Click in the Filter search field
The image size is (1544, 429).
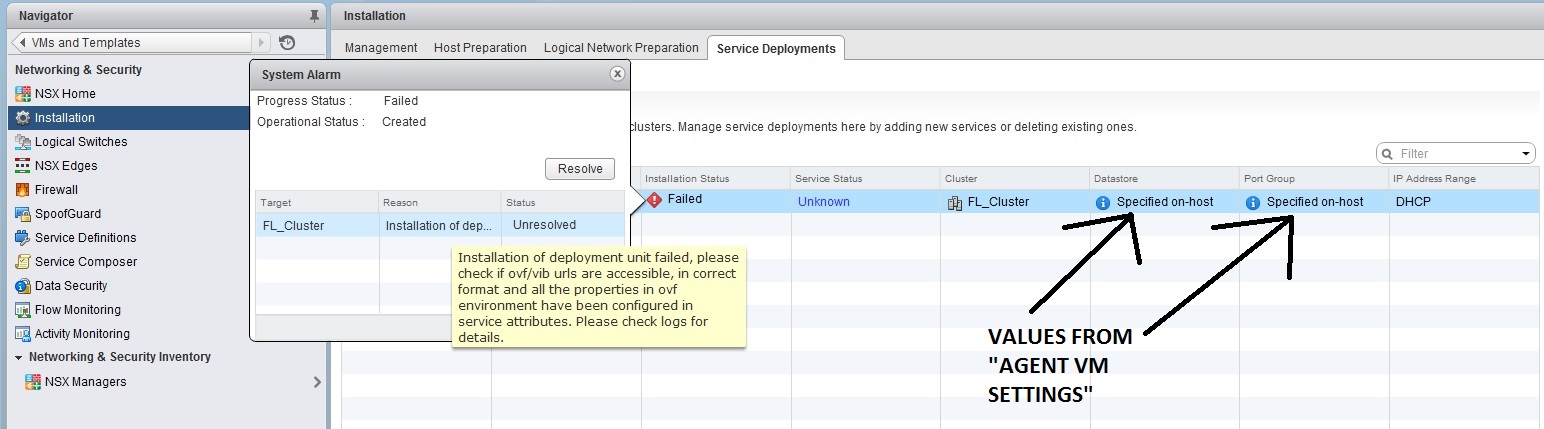1457,154
